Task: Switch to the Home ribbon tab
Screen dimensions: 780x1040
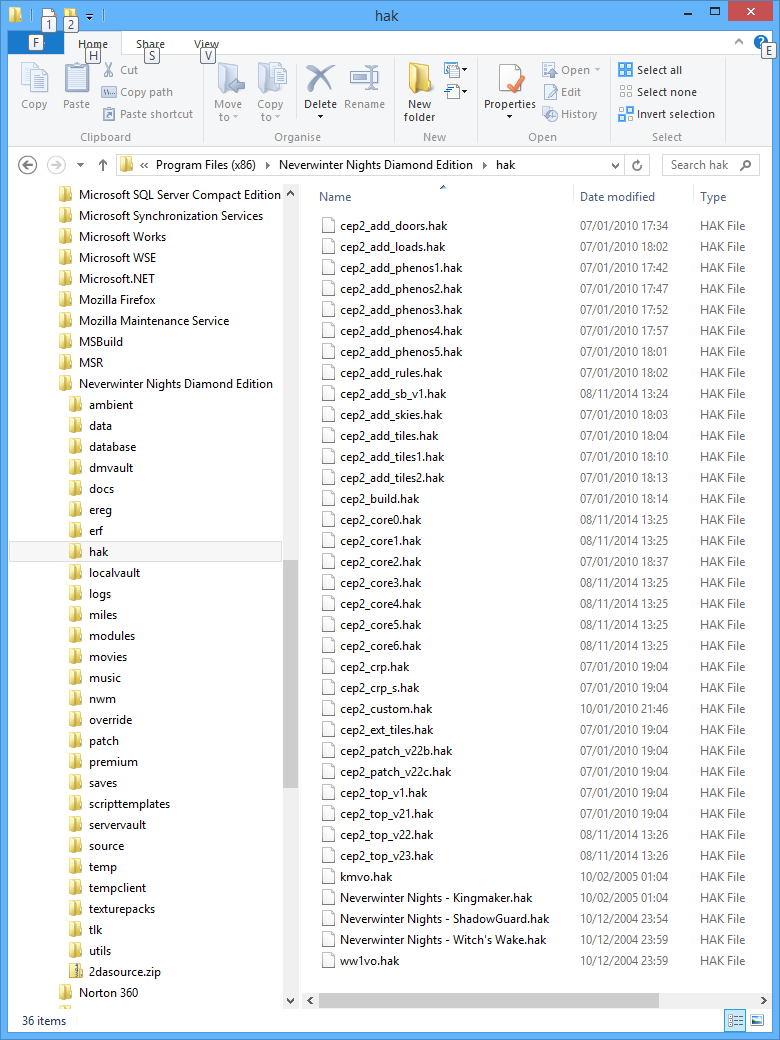Action: tap(93, 44)
